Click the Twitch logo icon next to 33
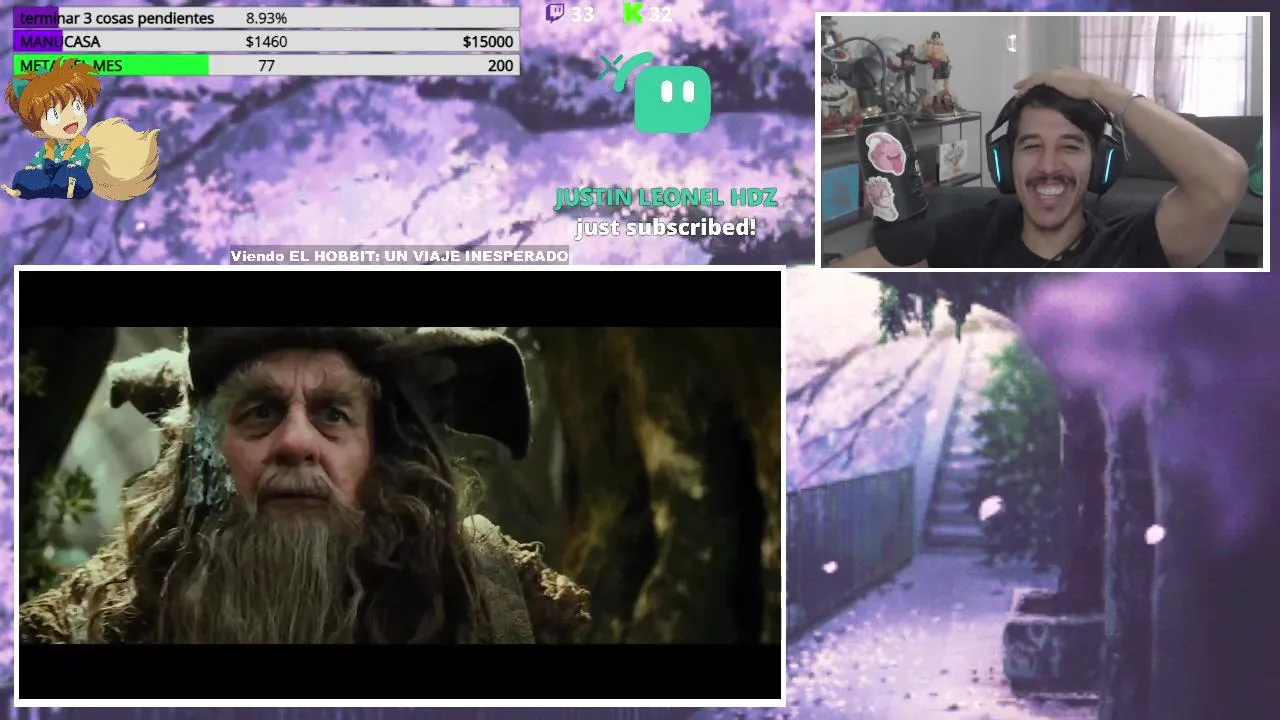The width and height of the screenshot is (1280, 720). click(x=555, y=13)
